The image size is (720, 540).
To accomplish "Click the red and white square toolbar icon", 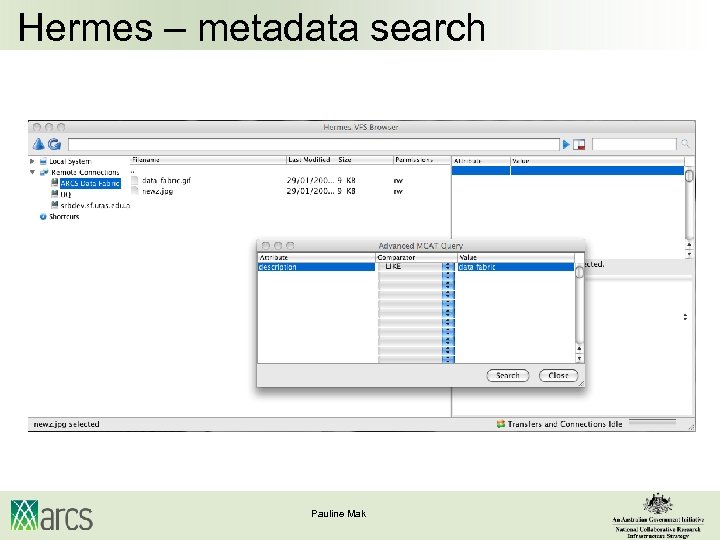I will [579, 145].
